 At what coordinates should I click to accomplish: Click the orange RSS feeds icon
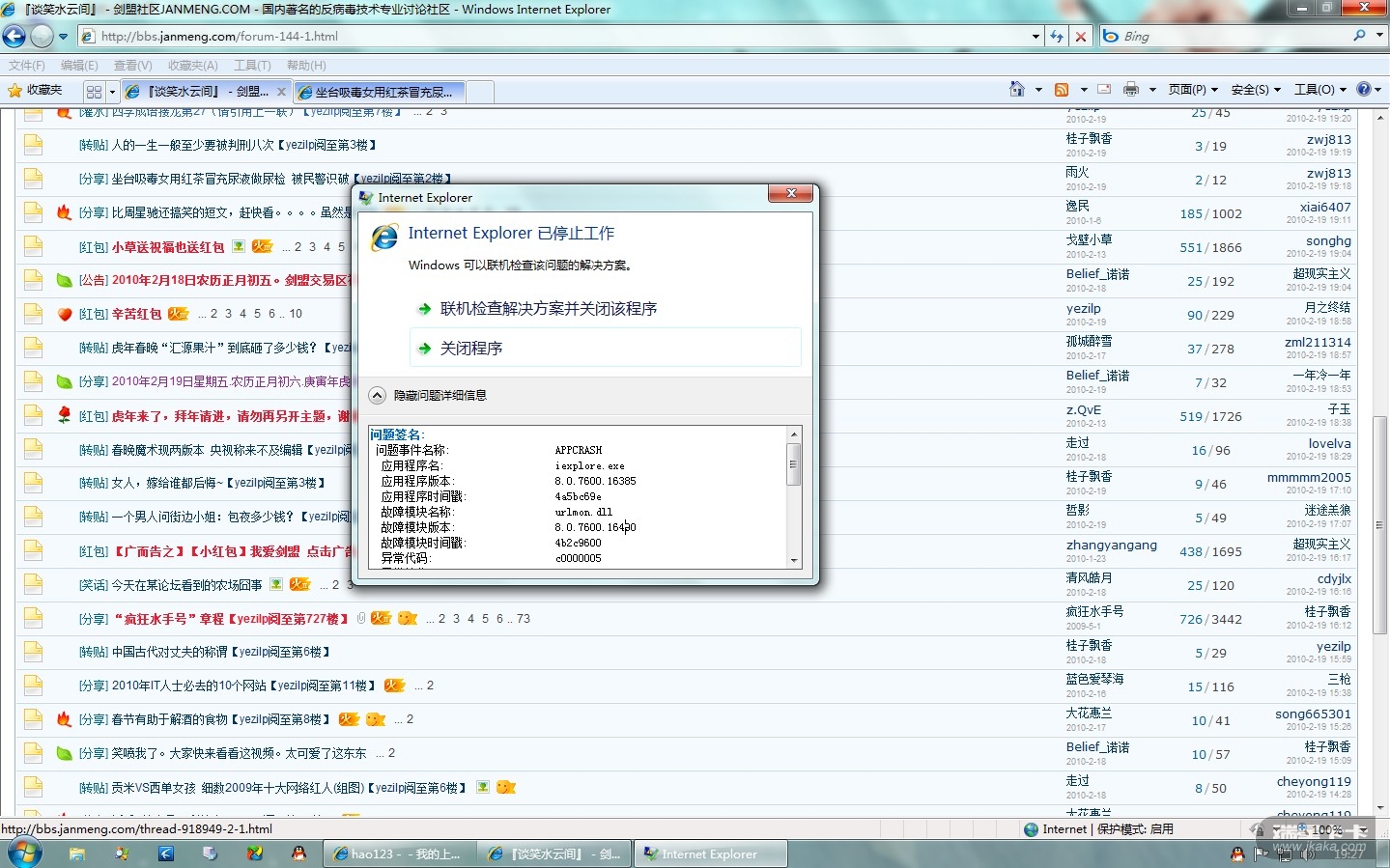[1062, 90]
